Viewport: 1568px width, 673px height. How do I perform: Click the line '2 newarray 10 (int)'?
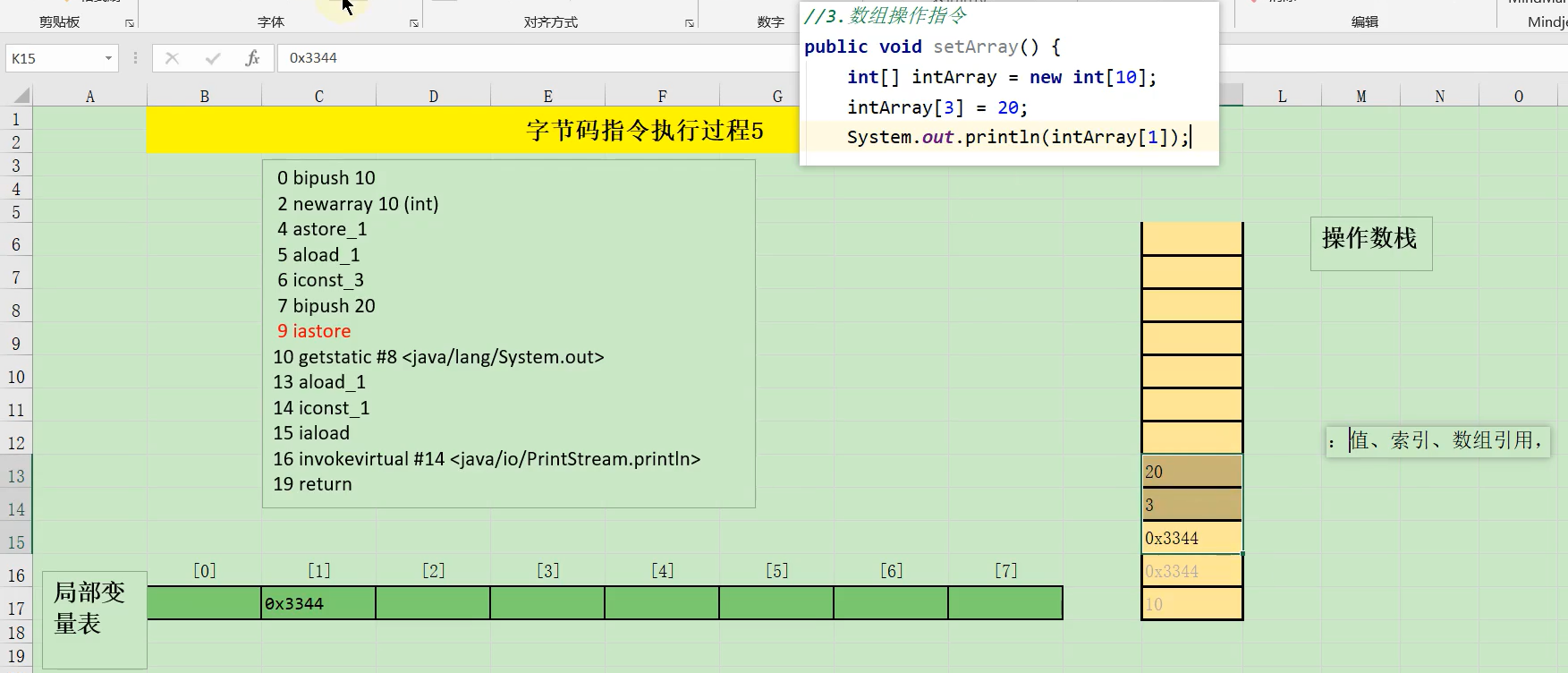click(358, 204)
